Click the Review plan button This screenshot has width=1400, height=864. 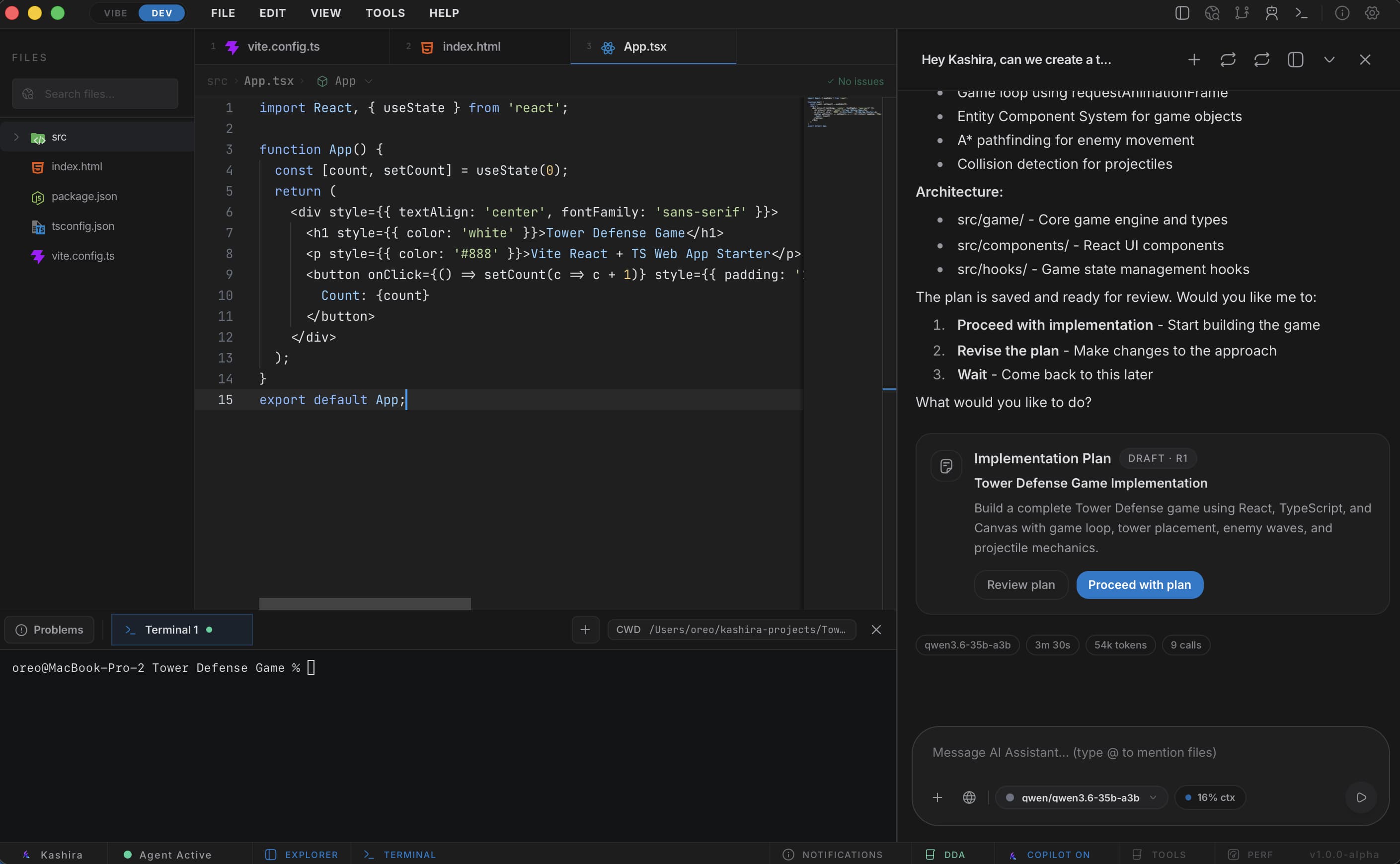pyautogui.click(x=1020, y=584)
